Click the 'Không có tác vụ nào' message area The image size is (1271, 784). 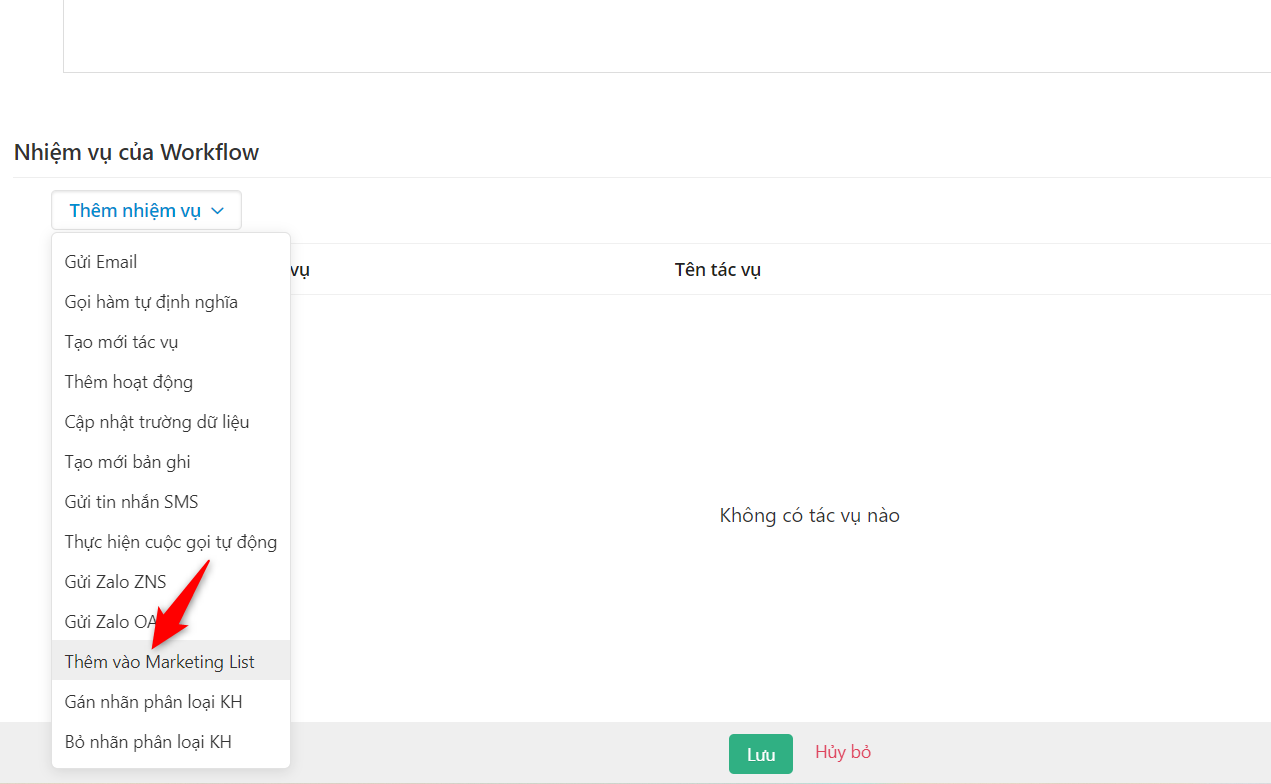[x=810, y=515]
